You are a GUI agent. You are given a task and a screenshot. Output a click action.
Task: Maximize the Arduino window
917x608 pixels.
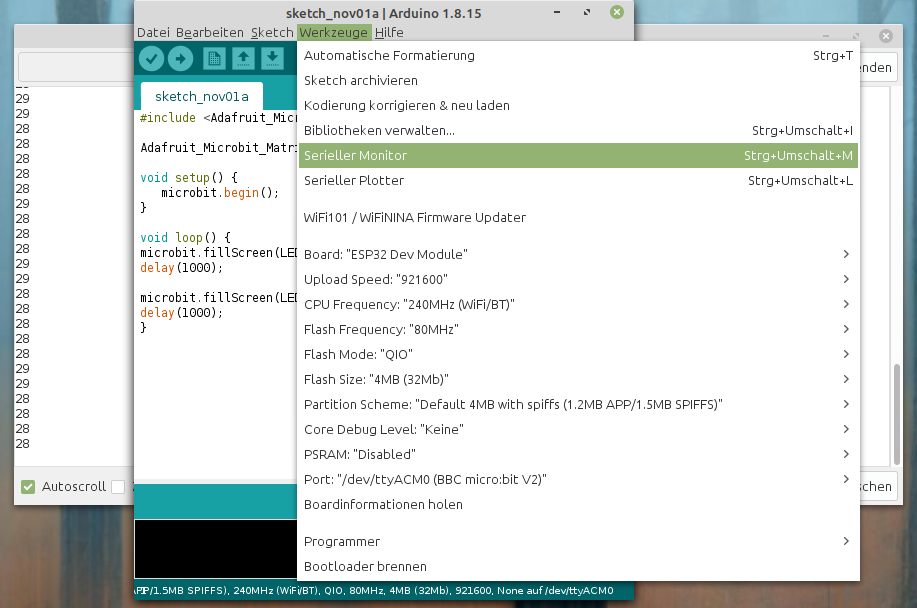pos(587,12)
